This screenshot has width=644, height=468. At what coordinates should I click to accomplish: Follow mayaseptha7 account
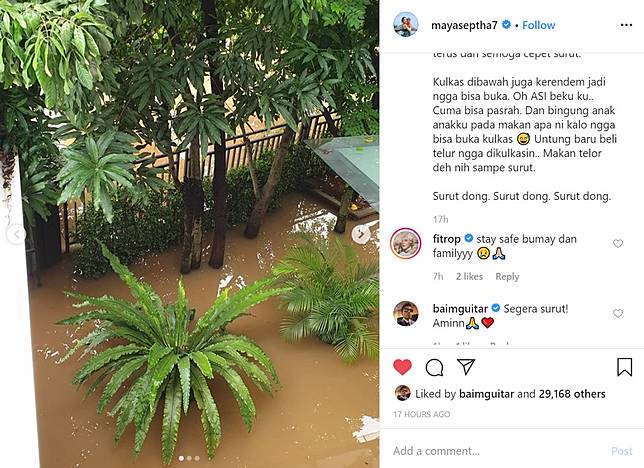[538, 25]
